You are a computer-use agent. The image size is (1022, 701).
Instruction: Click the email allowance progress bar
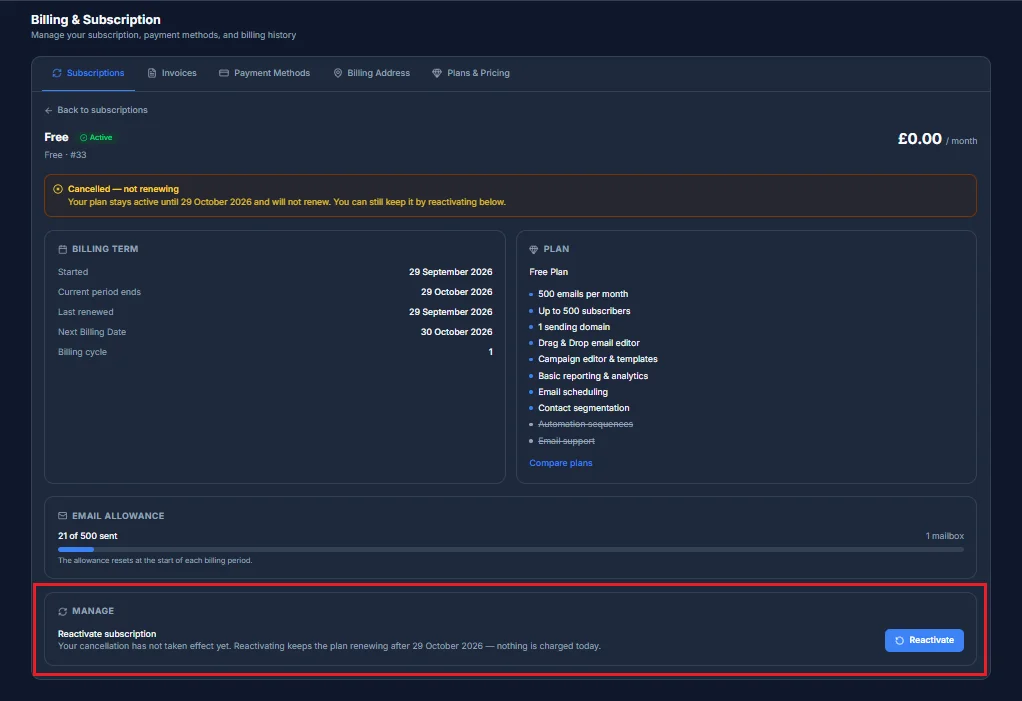pyautogui.click(x=510, y=550)
